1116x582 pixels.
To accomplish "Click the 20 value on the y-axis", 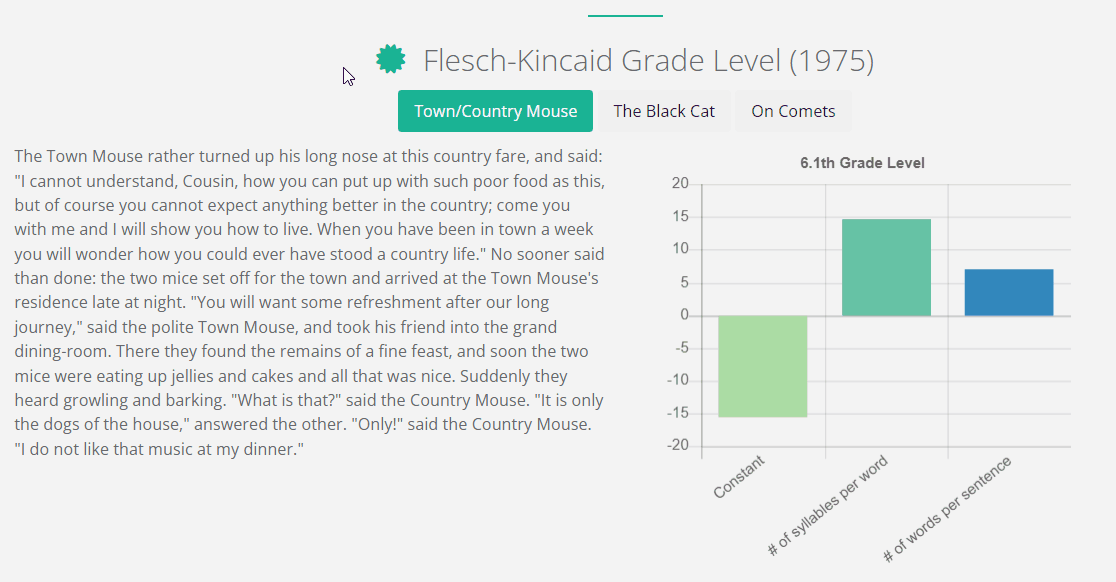I will pos(680,184).
